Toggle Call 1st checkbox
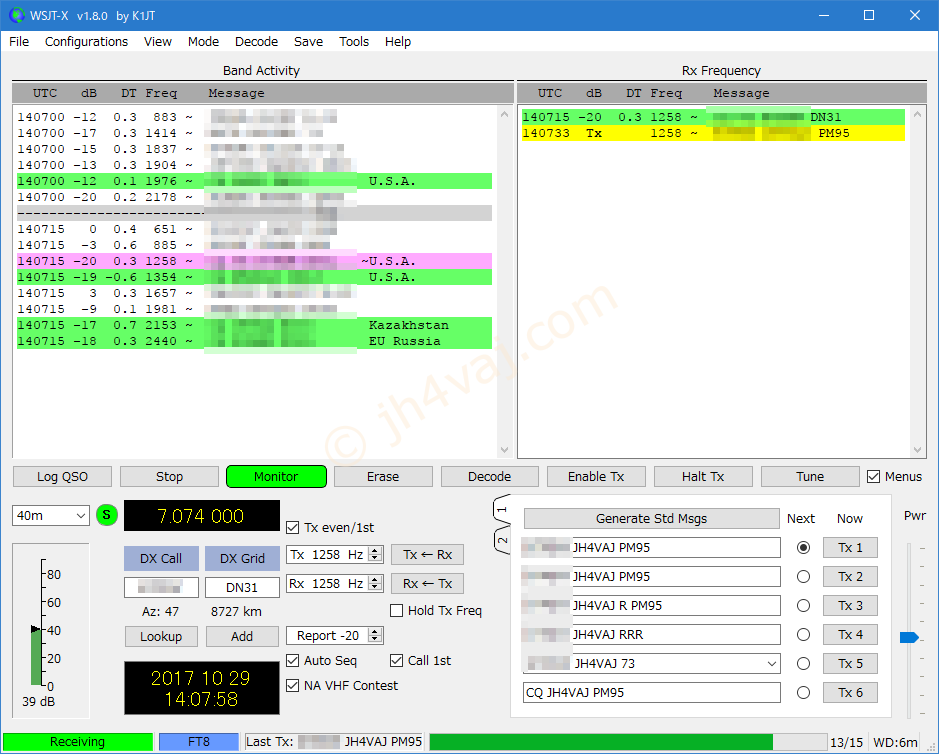Viewport: 939px width, 754px height. click(396, 661)
